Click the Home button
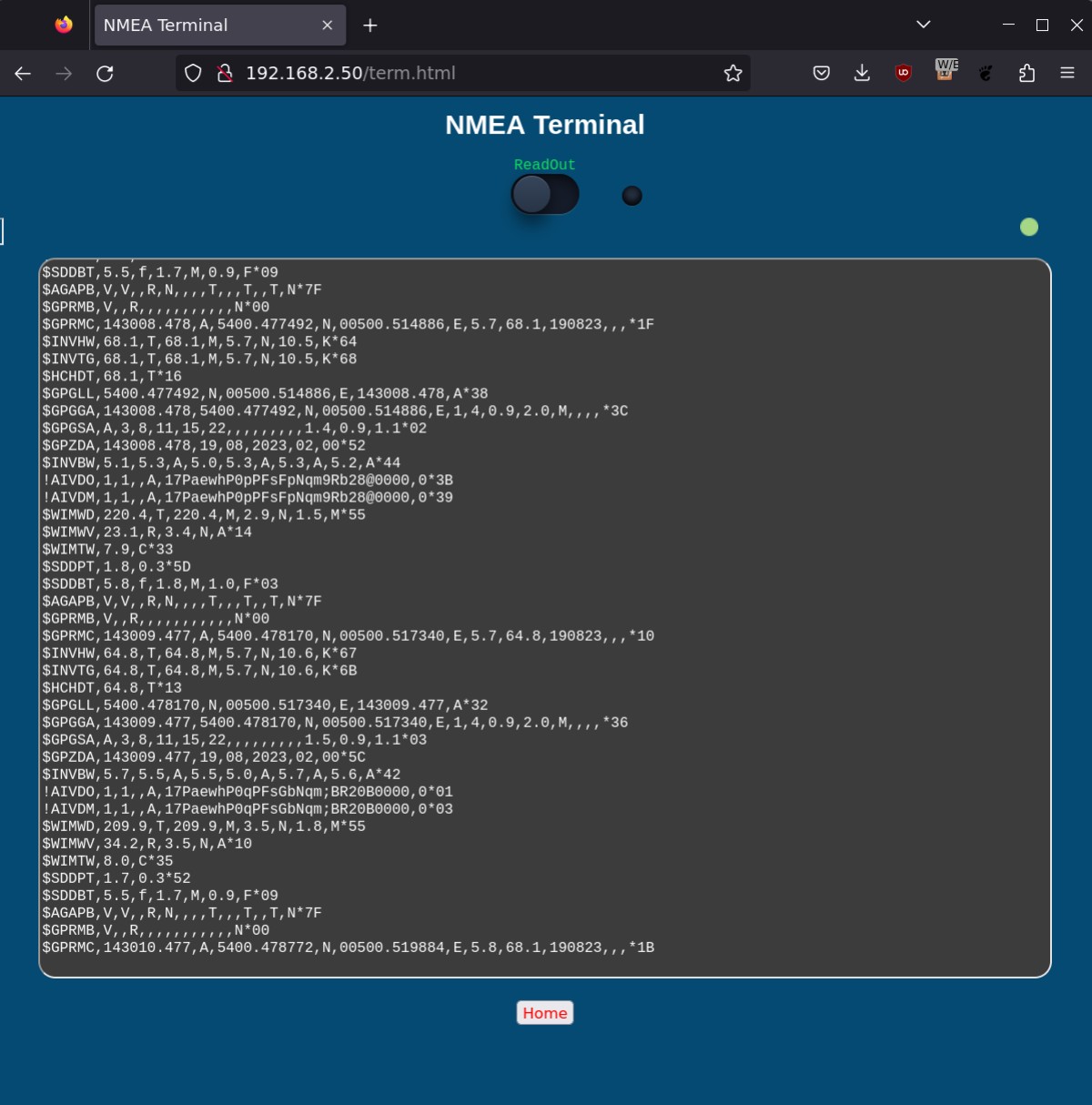1092x1105 pixels. tap(545, 1013)
